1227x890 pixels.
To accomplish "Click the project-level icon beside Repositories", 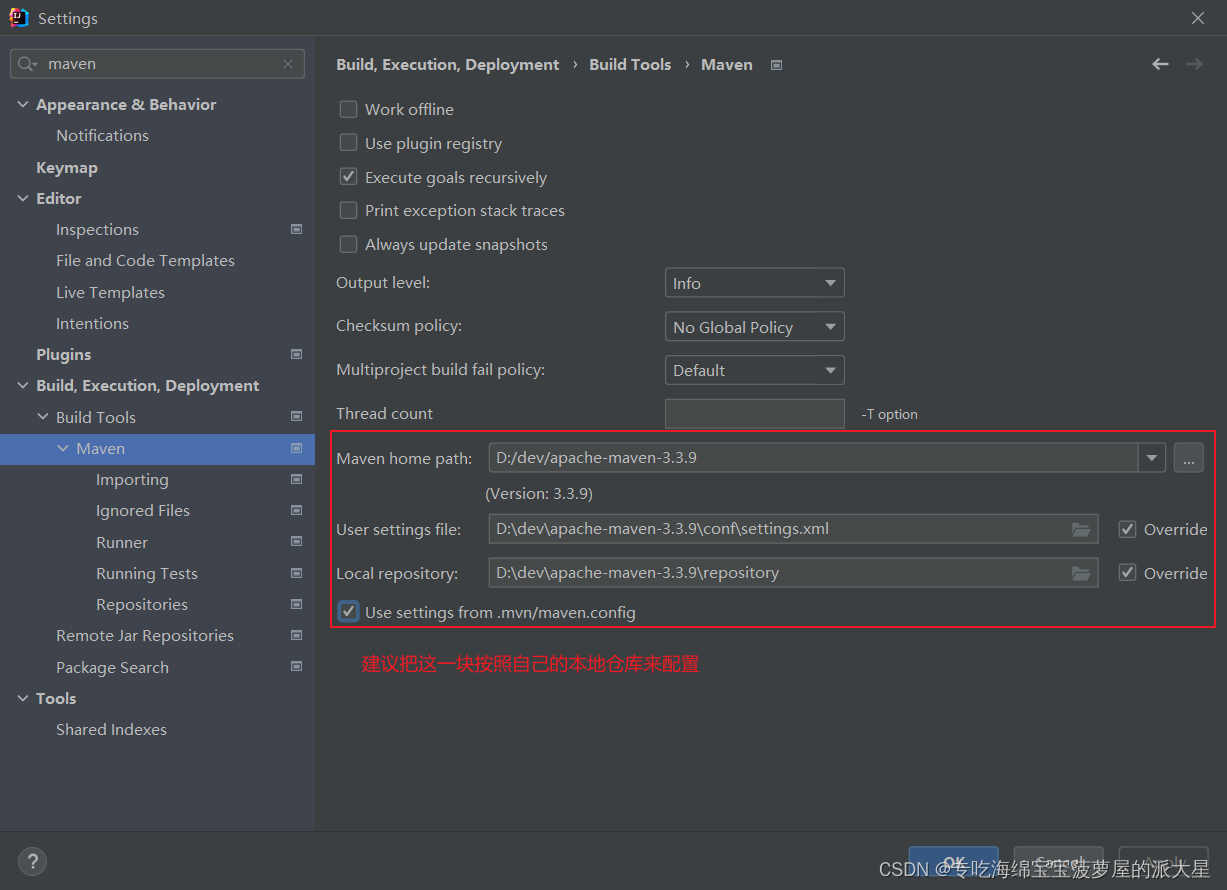I will [x=296, y=604].
